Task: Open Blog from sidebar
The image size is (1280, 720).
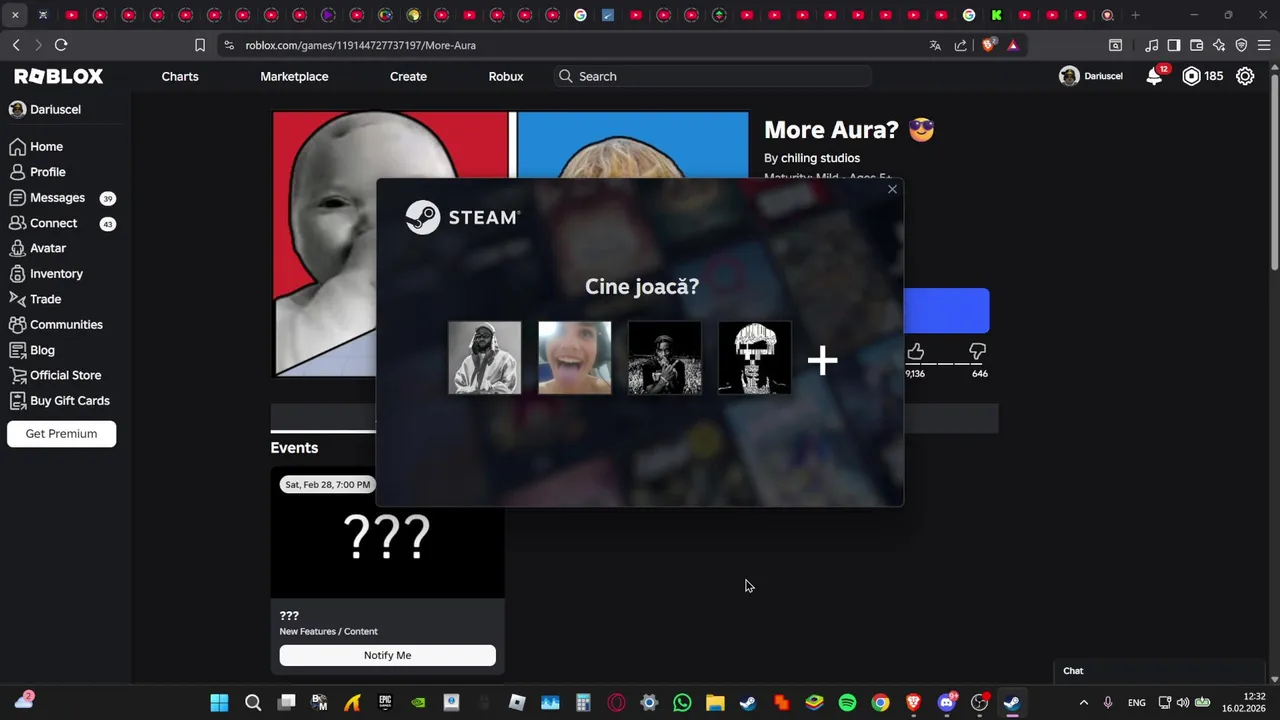Action: pos(42,350)
